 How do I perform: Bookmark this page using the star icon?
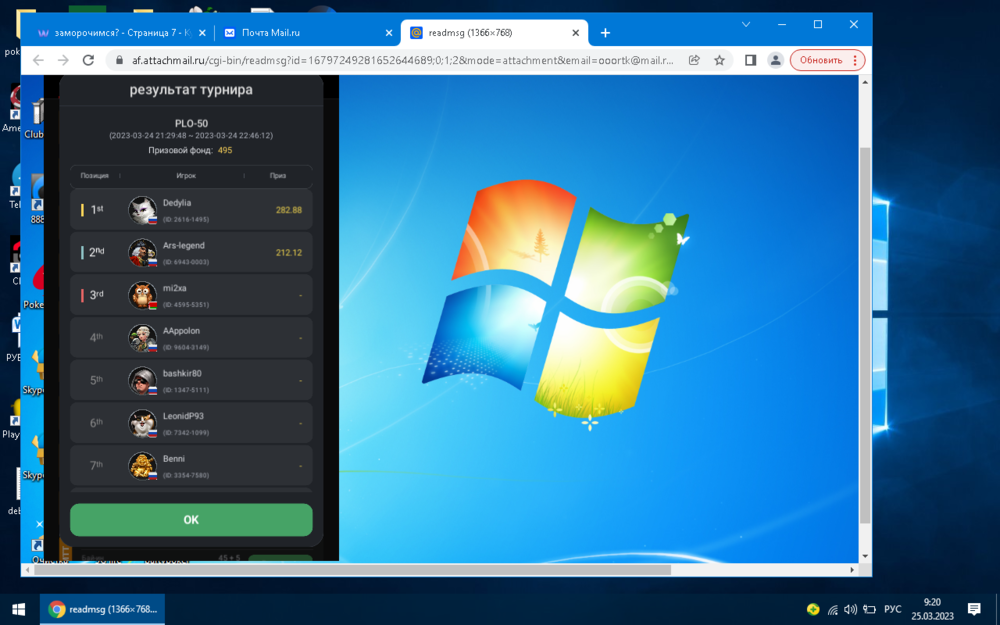coord(719,60)
